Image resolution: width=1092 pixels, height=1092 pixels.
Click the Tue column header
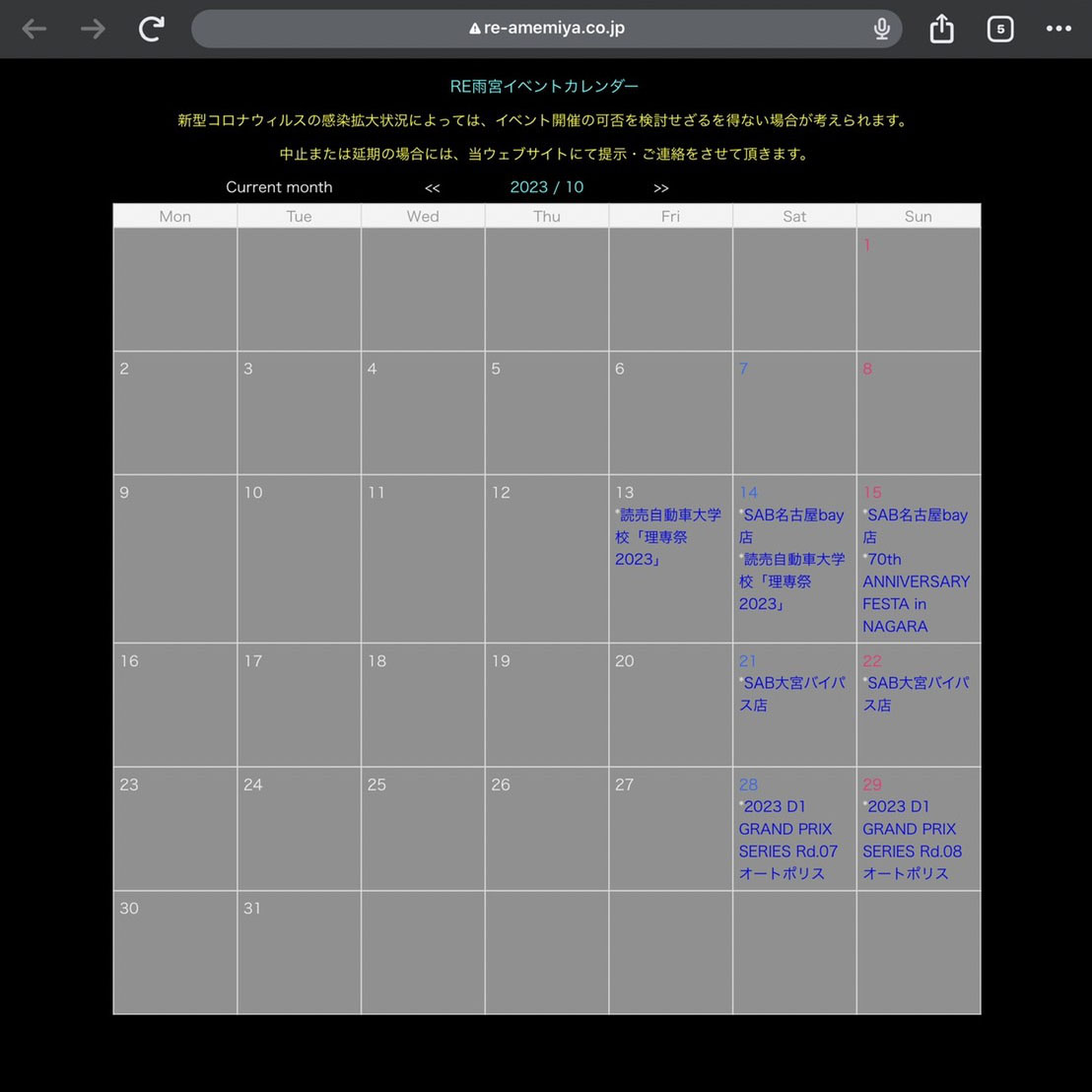(x=299, y=217)
